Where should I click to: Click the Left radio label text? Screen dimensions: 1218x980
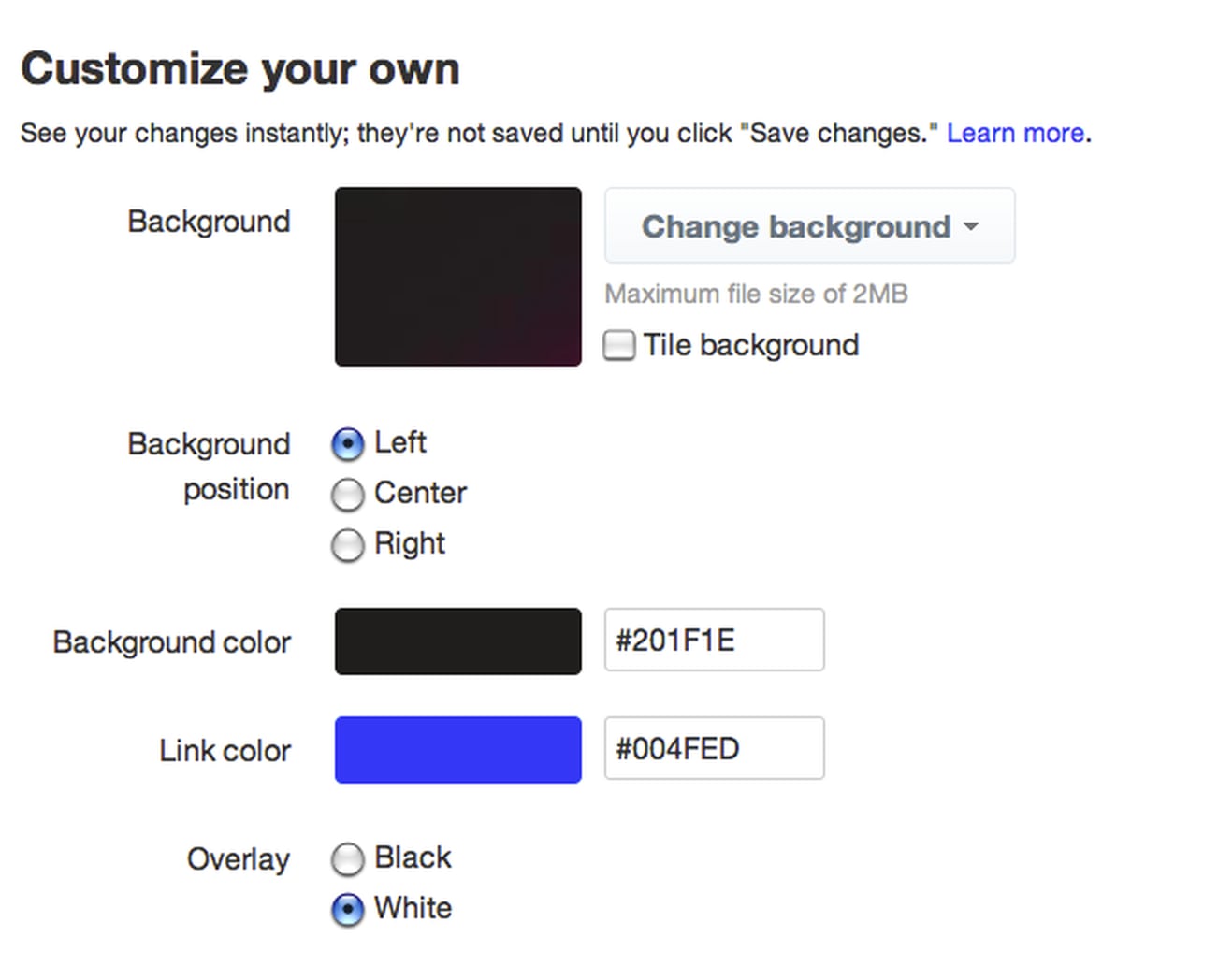click(x=399, y=442)
